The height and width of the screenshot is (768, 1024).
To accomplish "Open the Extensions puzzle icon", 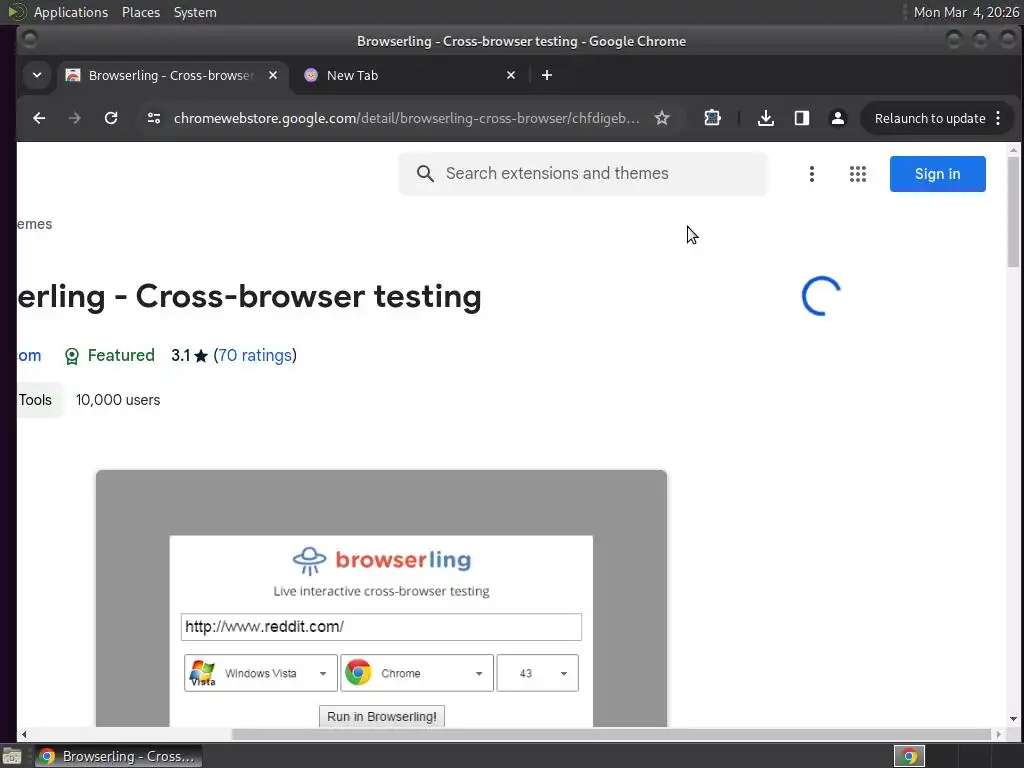I will tap(712, 118).
